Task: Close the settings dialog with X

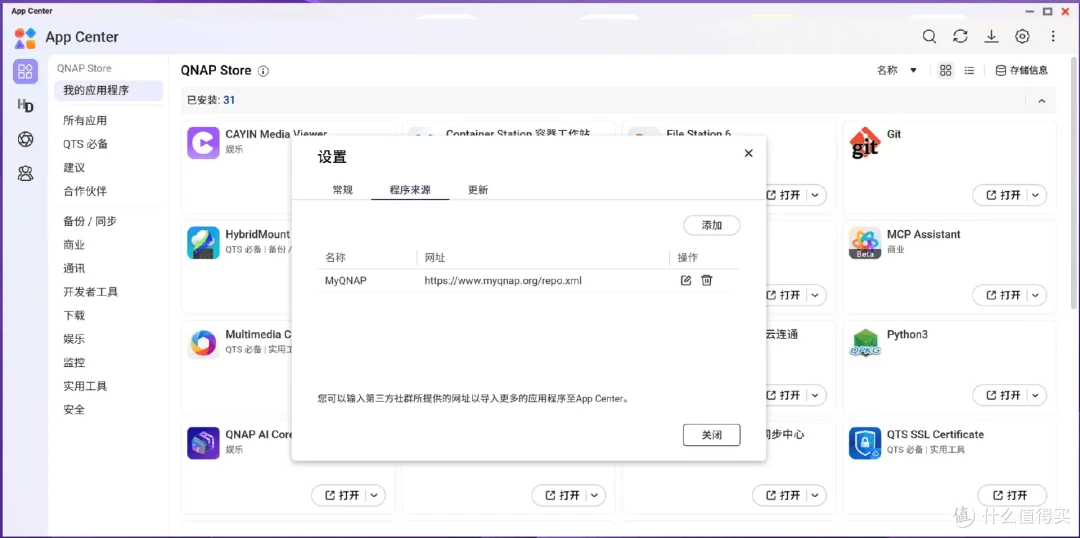Action: coord(749,153)
